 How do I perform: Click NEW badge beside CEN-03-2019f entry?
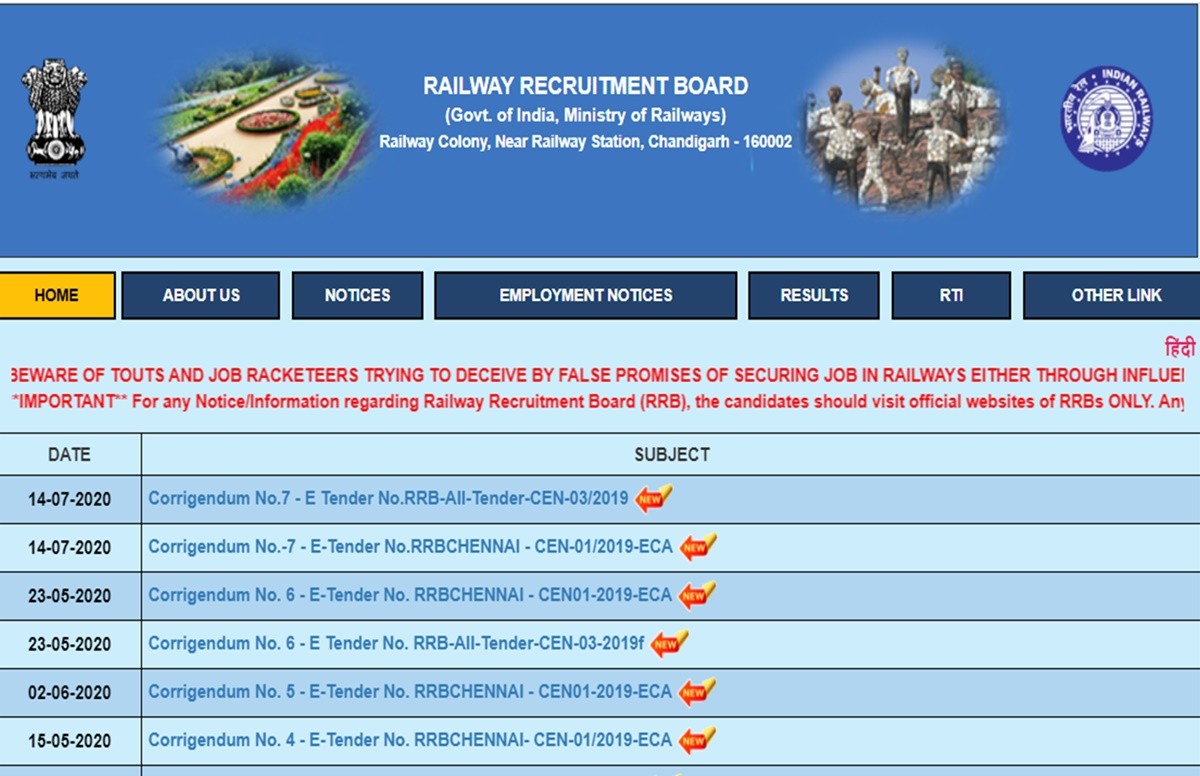[669, 644]
